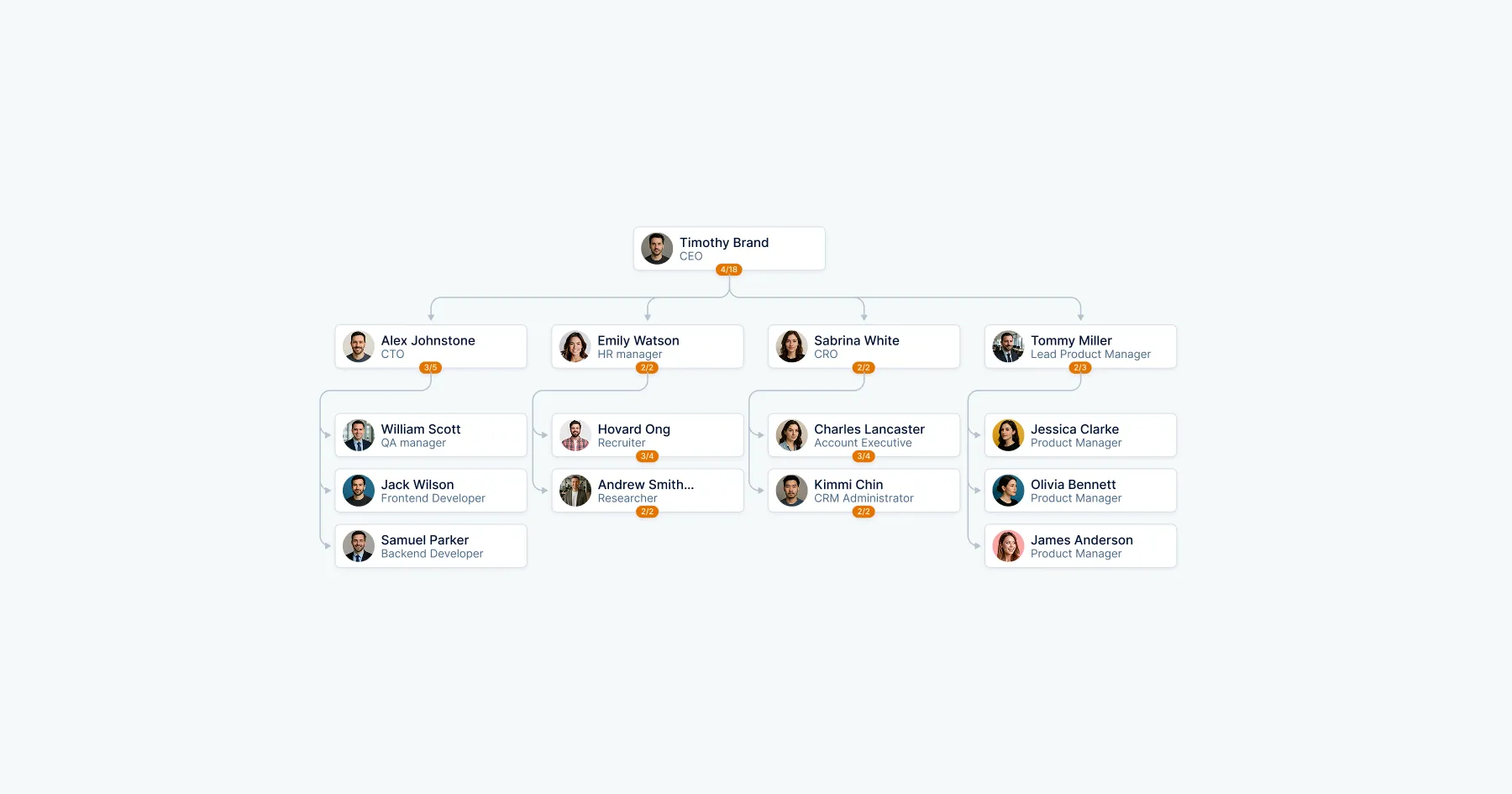The height and width of the screenshot is (794, 1512).
Task: Open Samuel Parker Backend Developer card
Action: 431,546
